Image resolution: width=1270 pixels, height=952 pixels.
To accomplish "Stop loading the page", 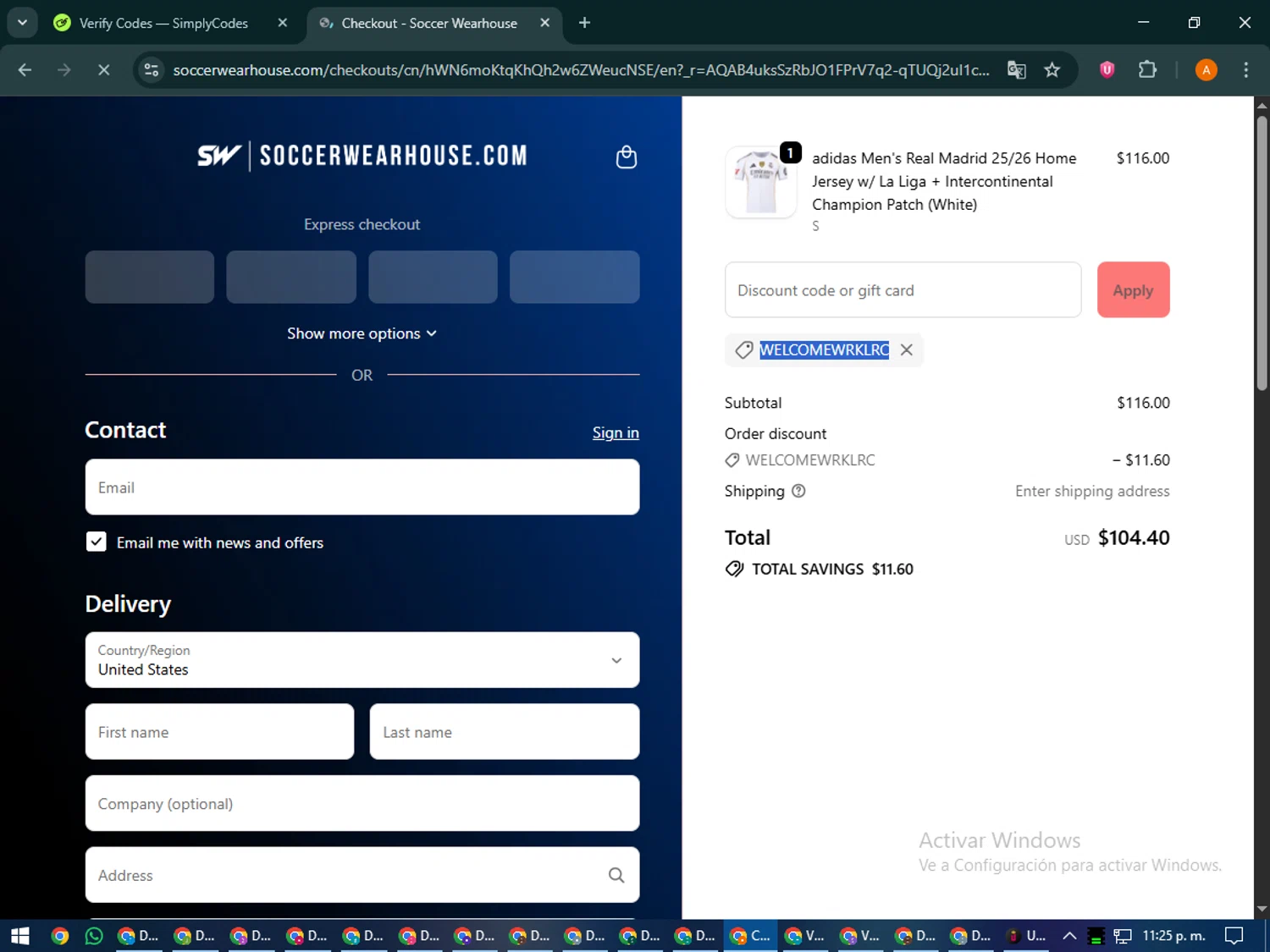I will coord(103,70).
